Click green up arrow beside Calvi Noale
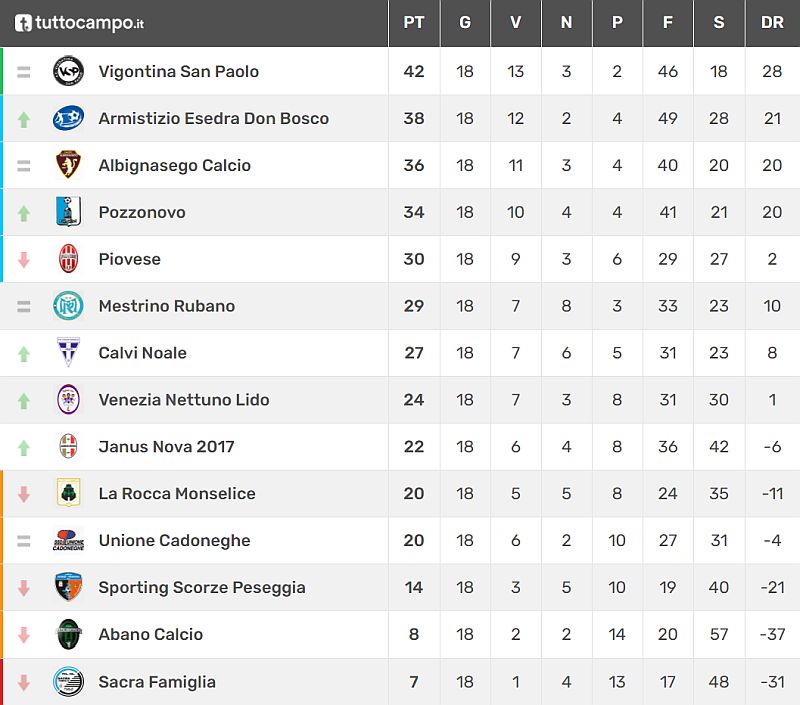This screenshot has height=705, width=800. 24,353
